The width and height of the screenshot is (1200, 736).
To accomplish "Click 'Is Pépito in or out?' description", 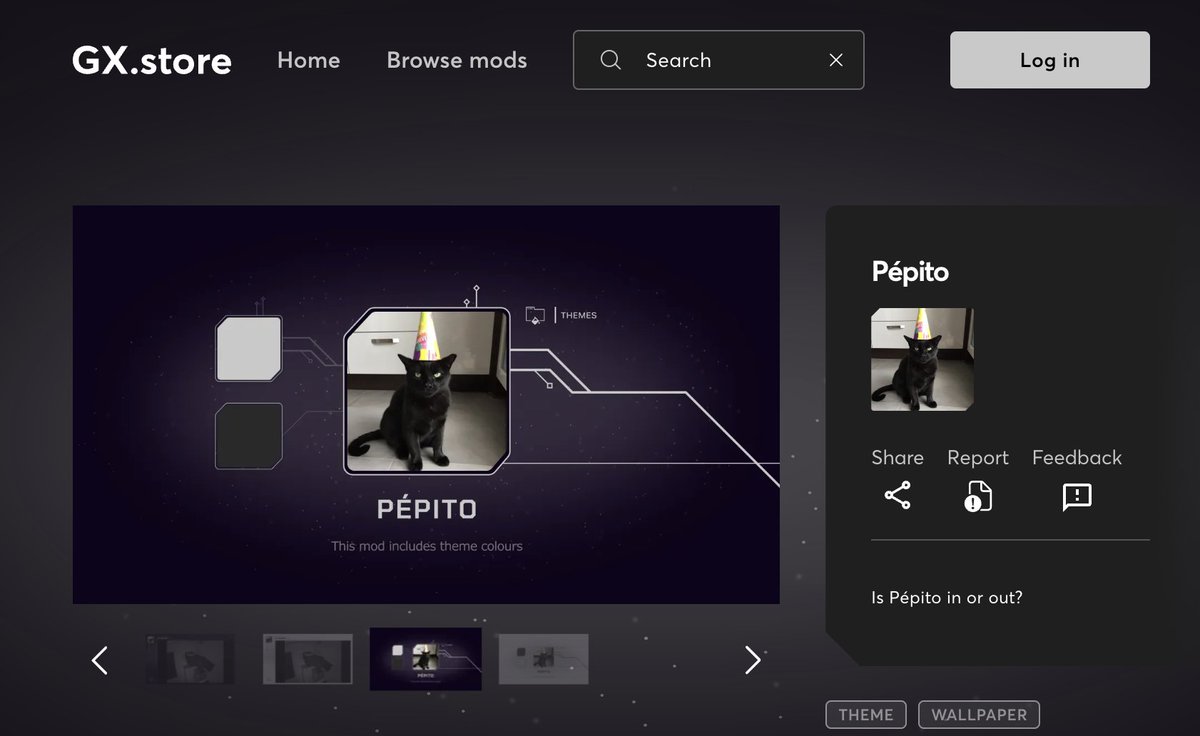I will 947,598.
